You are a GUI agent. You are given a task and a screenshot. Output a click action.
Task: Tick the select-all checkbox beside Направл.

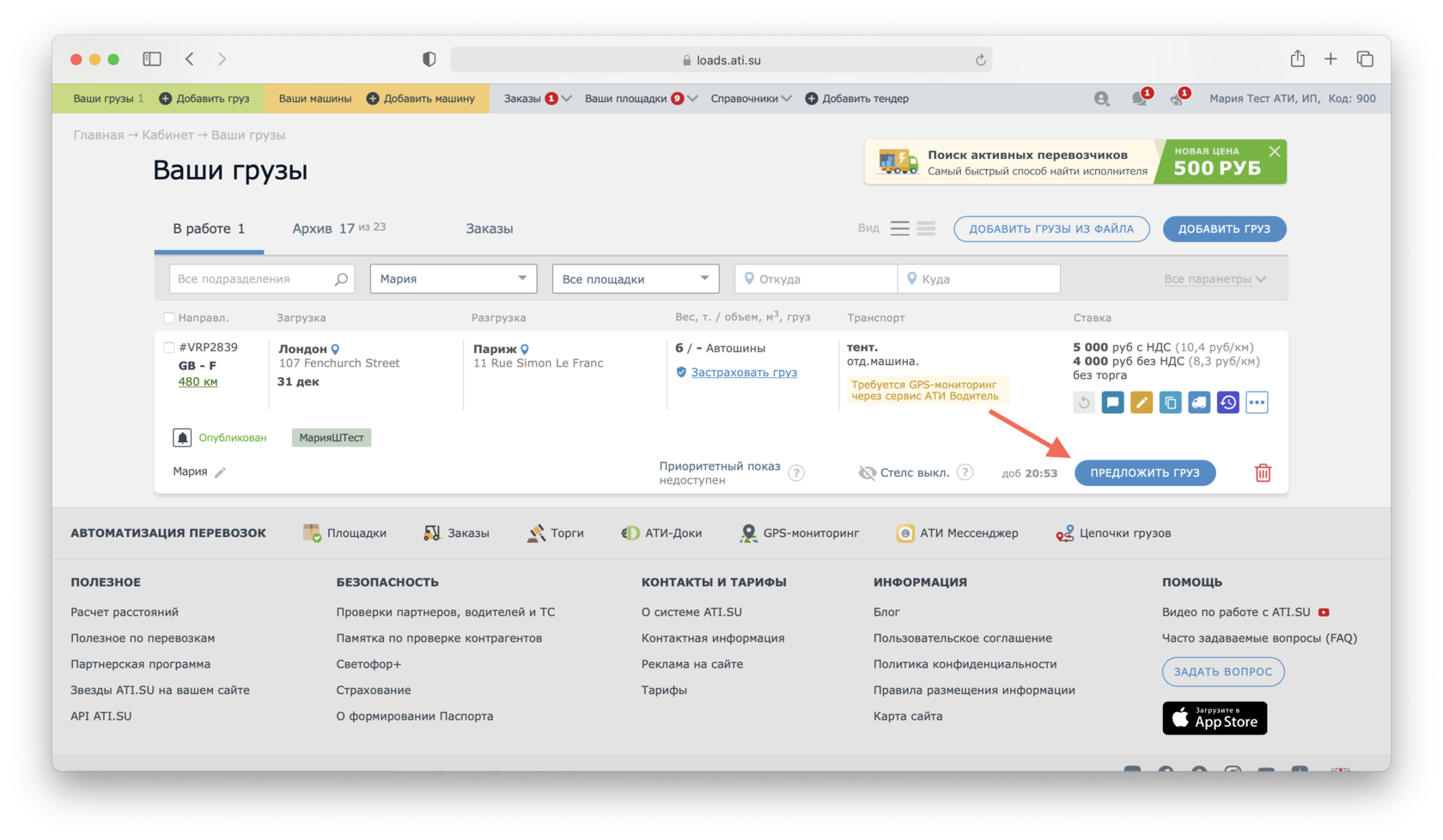169,318
